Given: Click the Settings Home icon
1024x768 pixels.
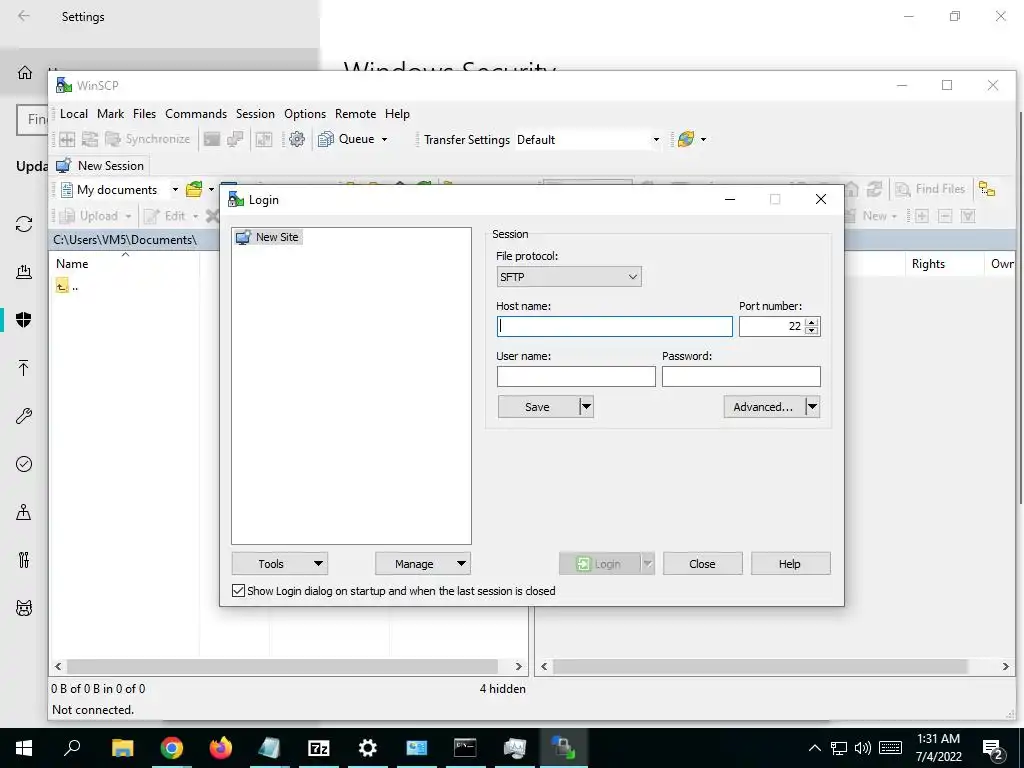Looking at the screenshot, I should [x=25, y=72].
